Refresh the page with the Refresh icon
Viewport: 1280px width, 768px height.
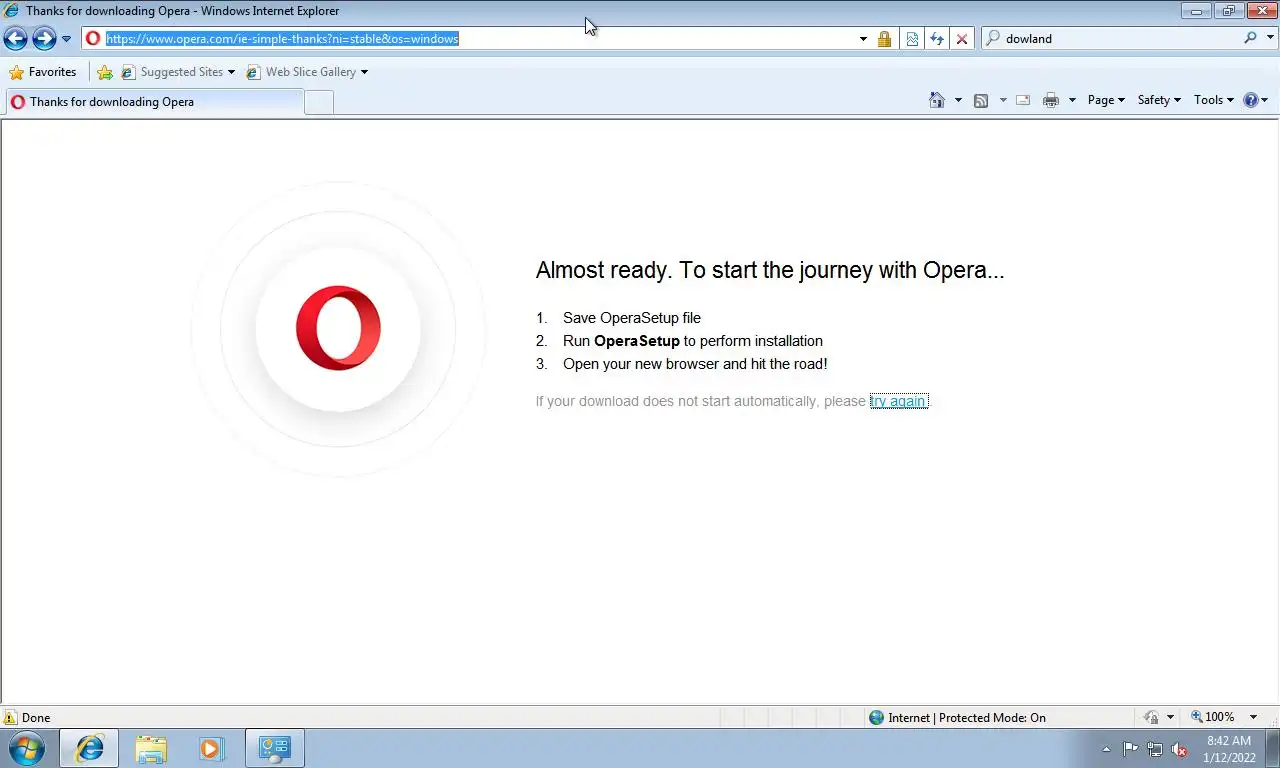[937, 39]
